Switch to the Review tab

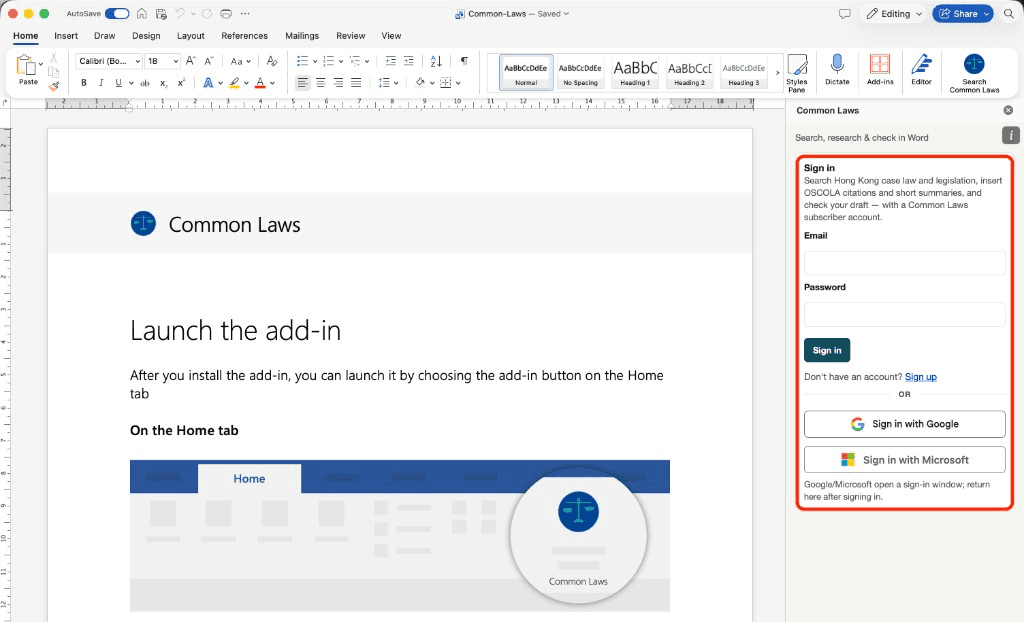(x=351, y=36)
